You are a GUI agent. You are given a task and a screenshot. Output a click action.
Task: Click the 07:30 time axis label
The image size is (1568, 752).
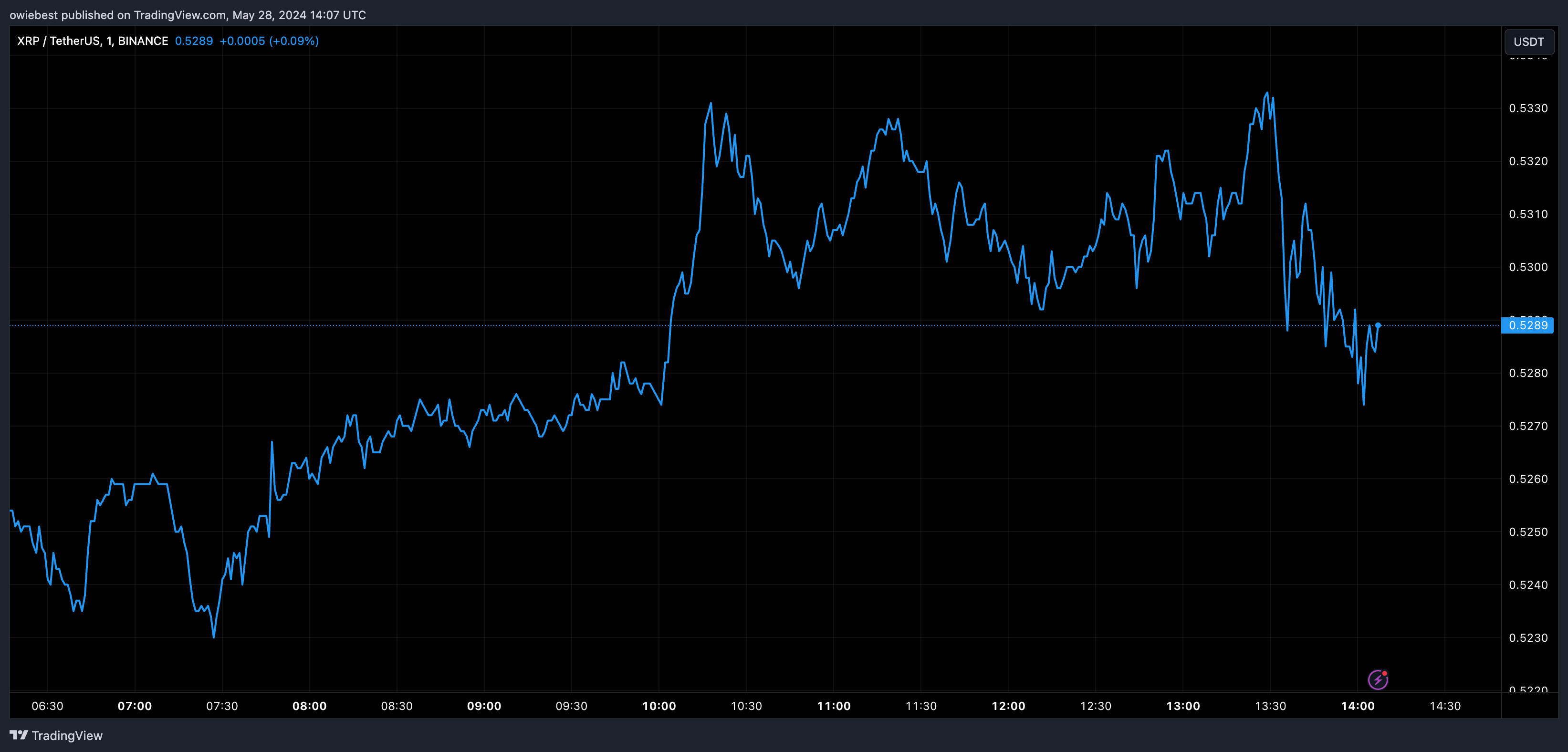pos(222,706)
